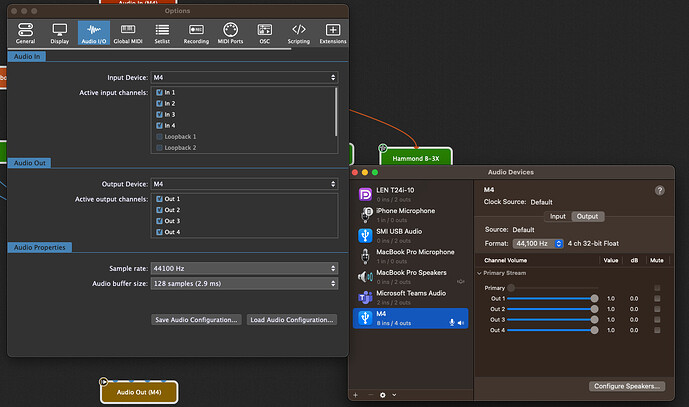Screen dimensions: 689x407
Task: Select the Hammond B-3X plugin block
Action: [416, 157]
